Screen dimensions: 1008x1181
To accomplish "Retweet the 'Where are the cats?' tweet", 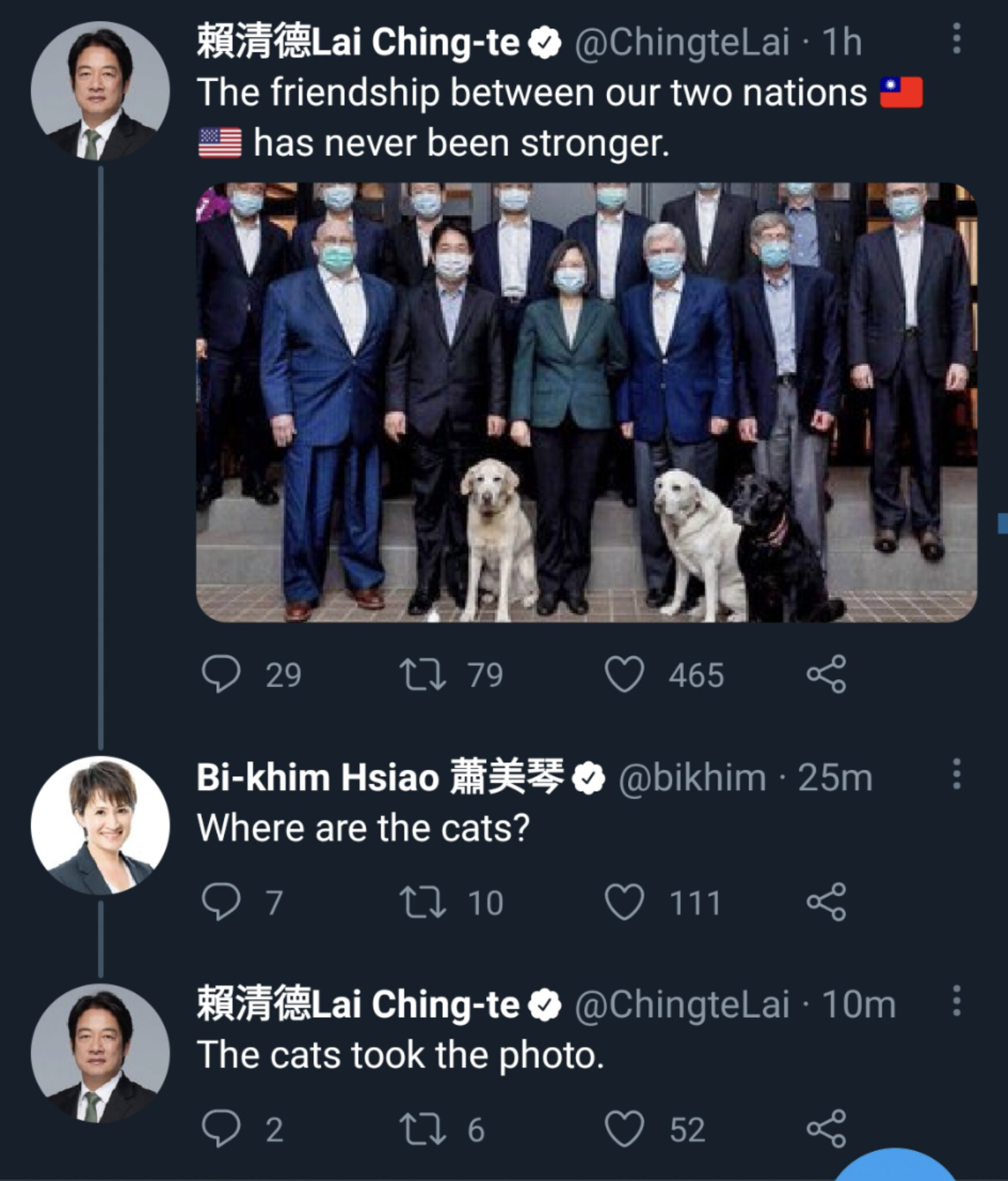I will point(423,902).
